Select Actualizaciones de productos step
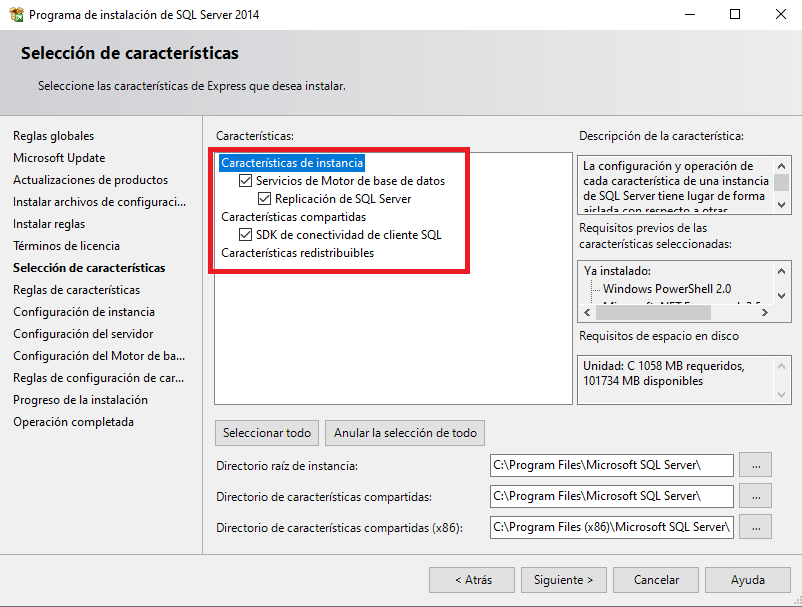Image resolution: width=802 pixels, height=607 pixels. click(91, 180)
